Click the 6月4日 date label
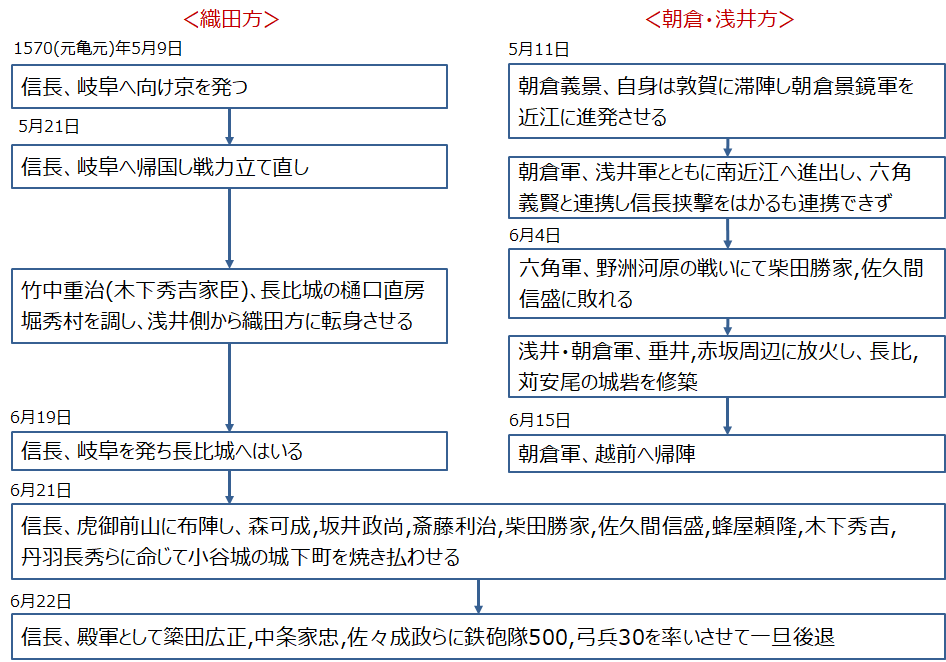This screenshot has height=662, width=946. coord(535,235)
